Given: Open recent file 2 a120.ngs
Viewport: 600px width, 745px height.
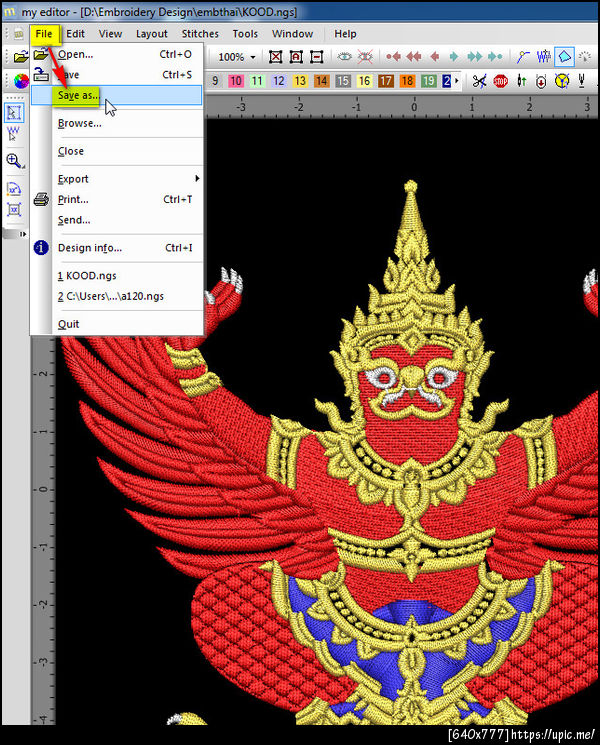Looking at the screenshot, I should pos(117,296).
